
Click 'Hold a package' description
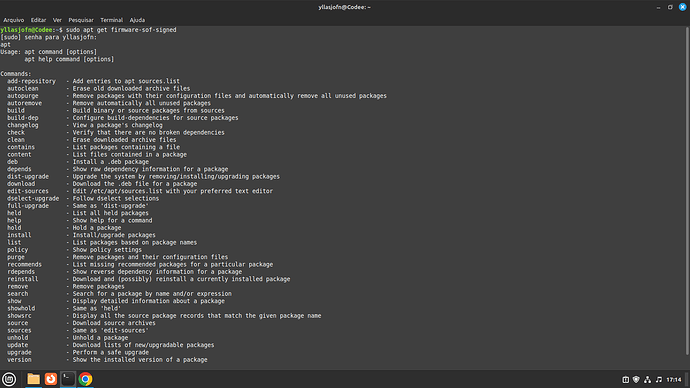click(97, 228)
